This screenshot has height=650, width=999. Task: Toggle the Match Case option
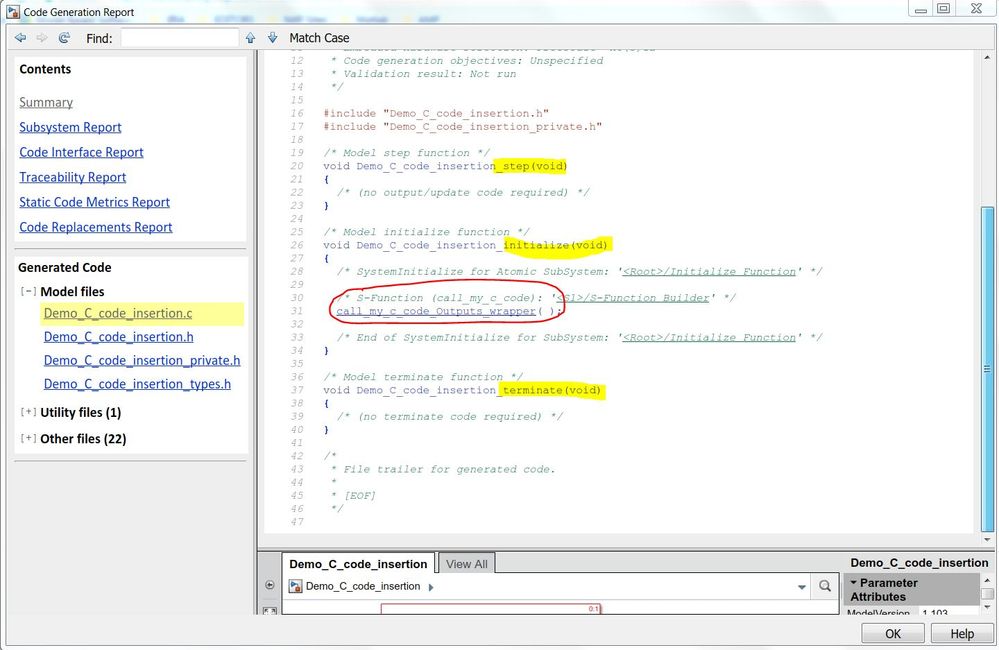[x=319, y=38]
